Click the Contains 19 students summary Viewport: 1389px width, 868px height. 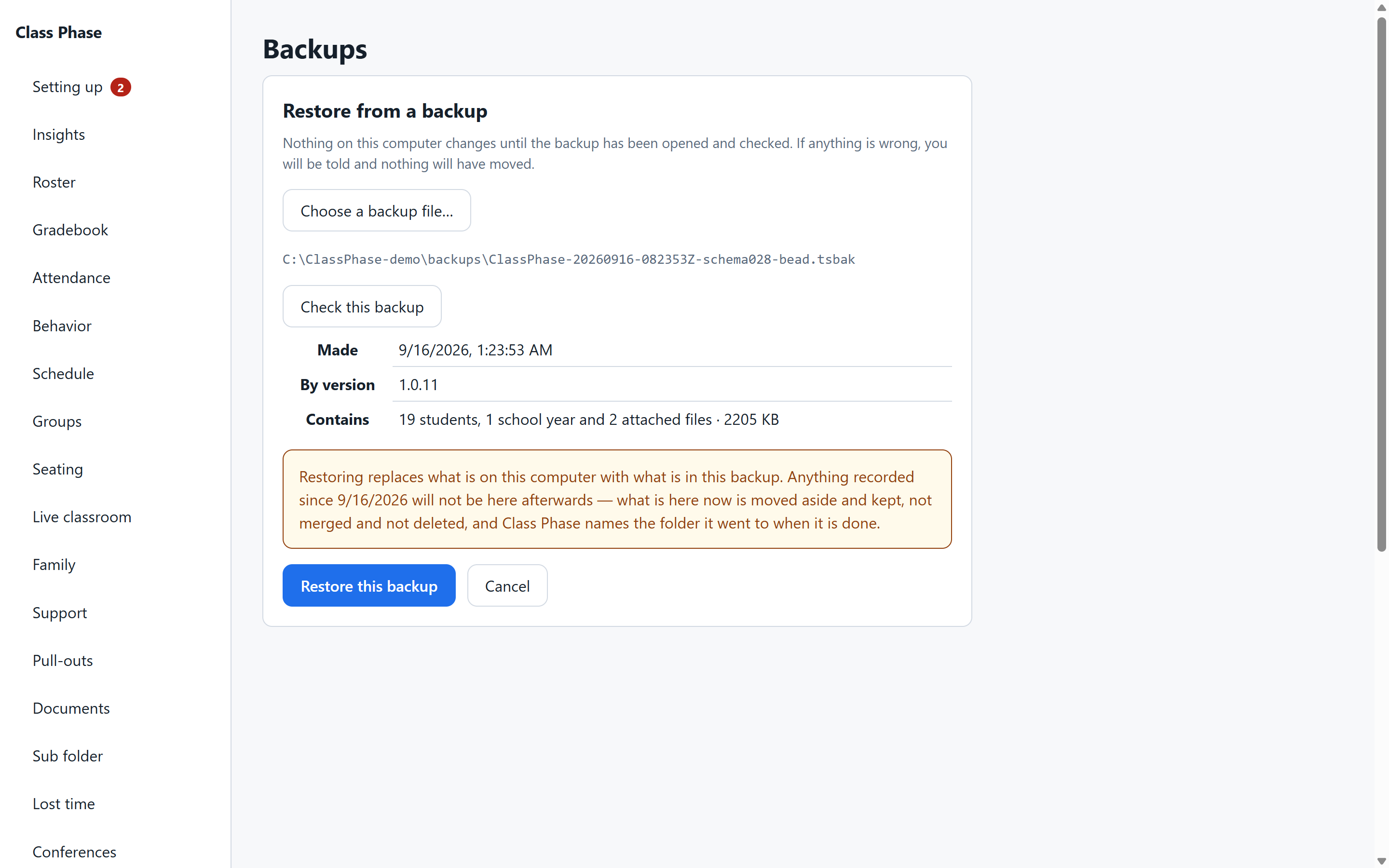tap(589, 420)
